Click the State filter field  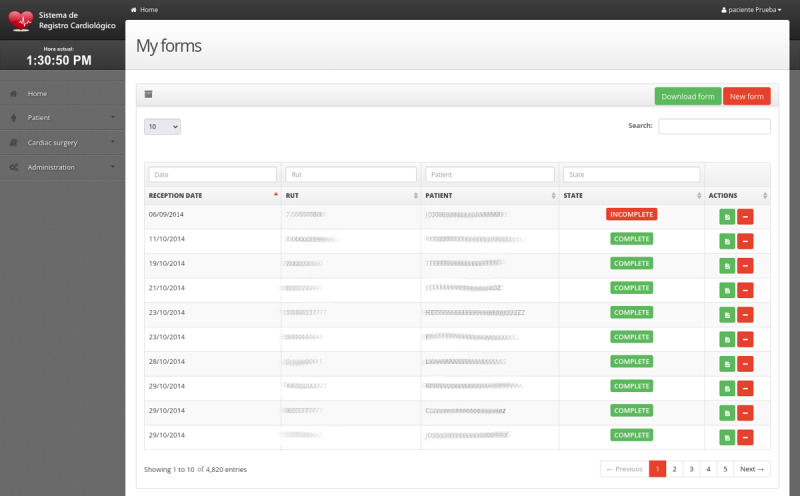[x=632, y=175]
